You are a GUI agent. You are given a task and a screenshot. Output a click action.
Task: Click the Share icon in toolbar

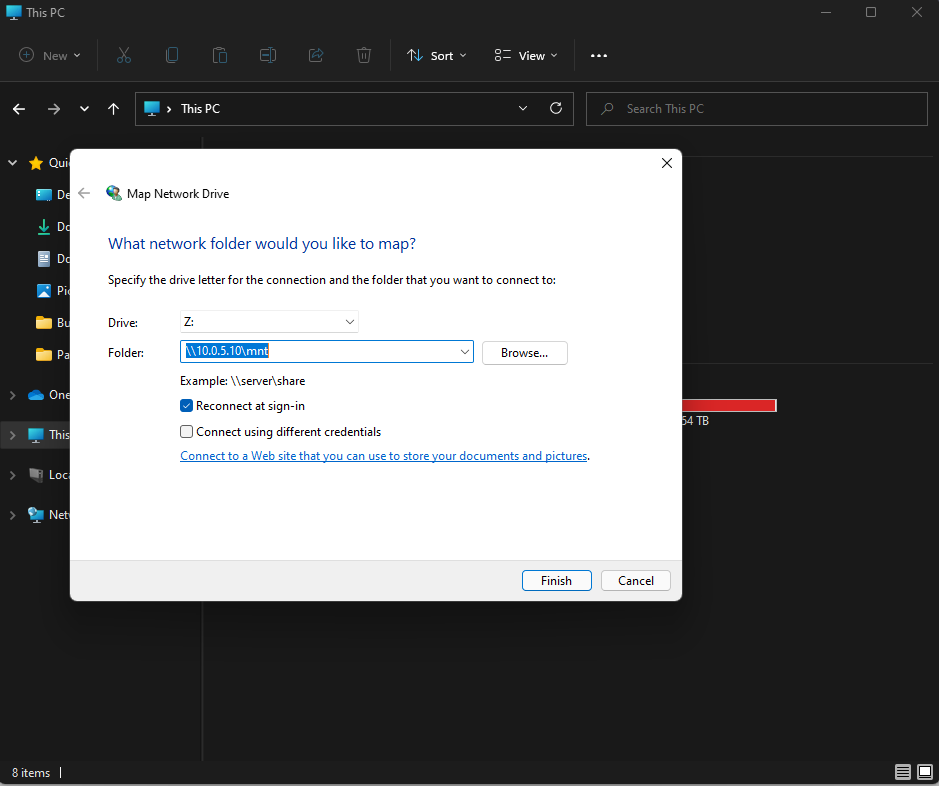316,56
